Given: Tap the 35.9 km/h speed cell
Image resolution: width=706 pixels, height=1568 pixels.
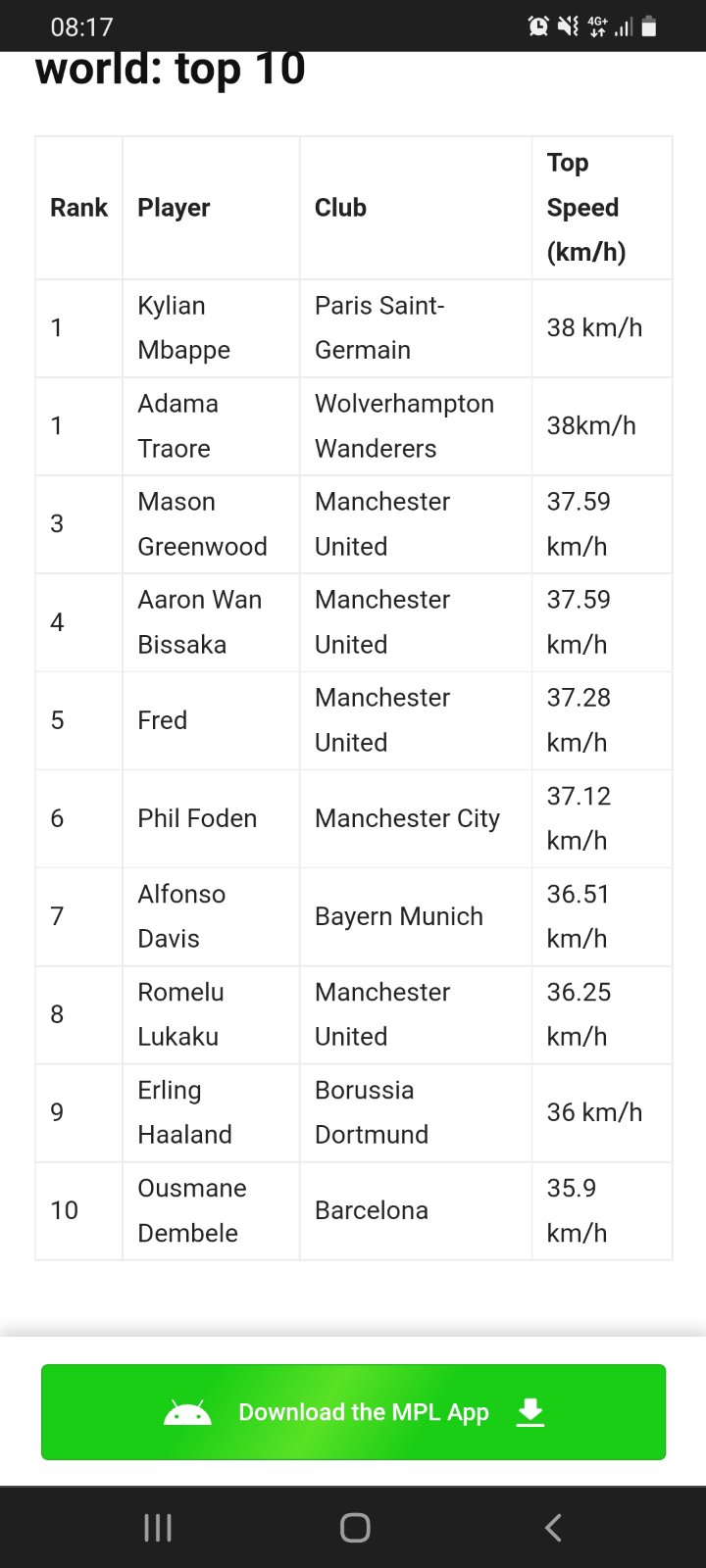Looking at the screenshot, I should coord(577,1210).
